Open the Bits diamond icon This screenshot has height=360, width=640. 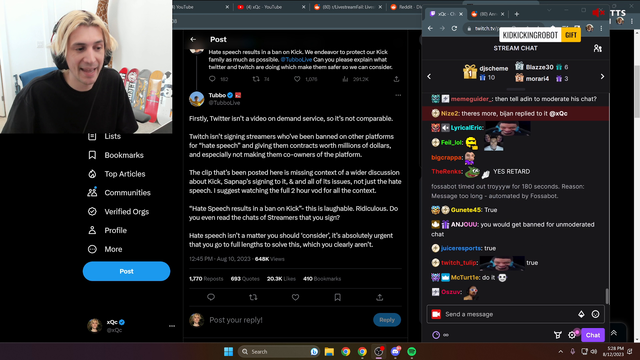[581, 314]
